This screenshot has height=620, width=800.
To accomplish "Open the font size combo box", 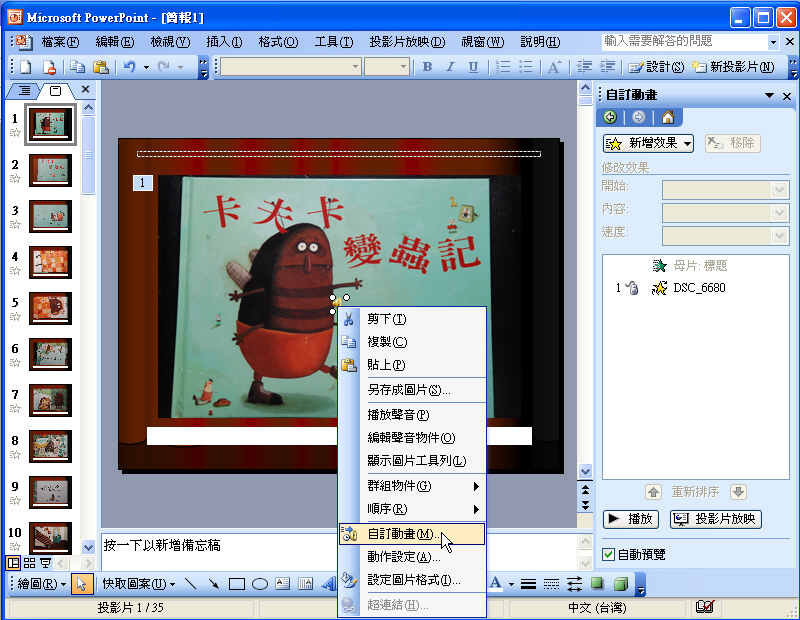I will tap(387, 67).
